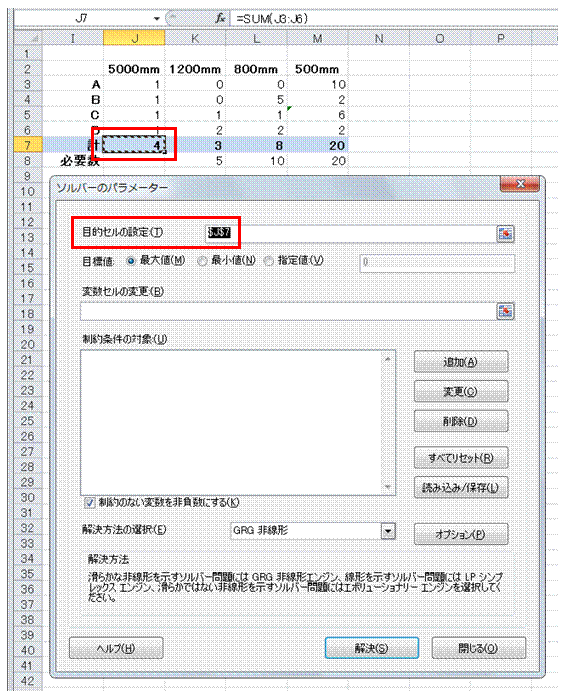Viewport: 567px width, 697px height.
Task: Click the すべてリセット(R) button
Action: point(461,458)
